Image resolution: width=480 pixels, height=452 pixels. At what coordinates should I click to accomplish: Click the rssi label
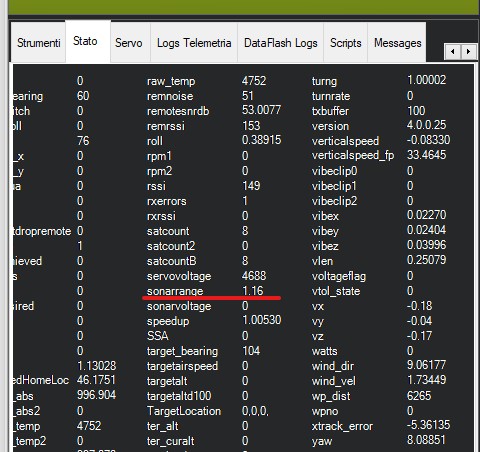click(156, 186)
